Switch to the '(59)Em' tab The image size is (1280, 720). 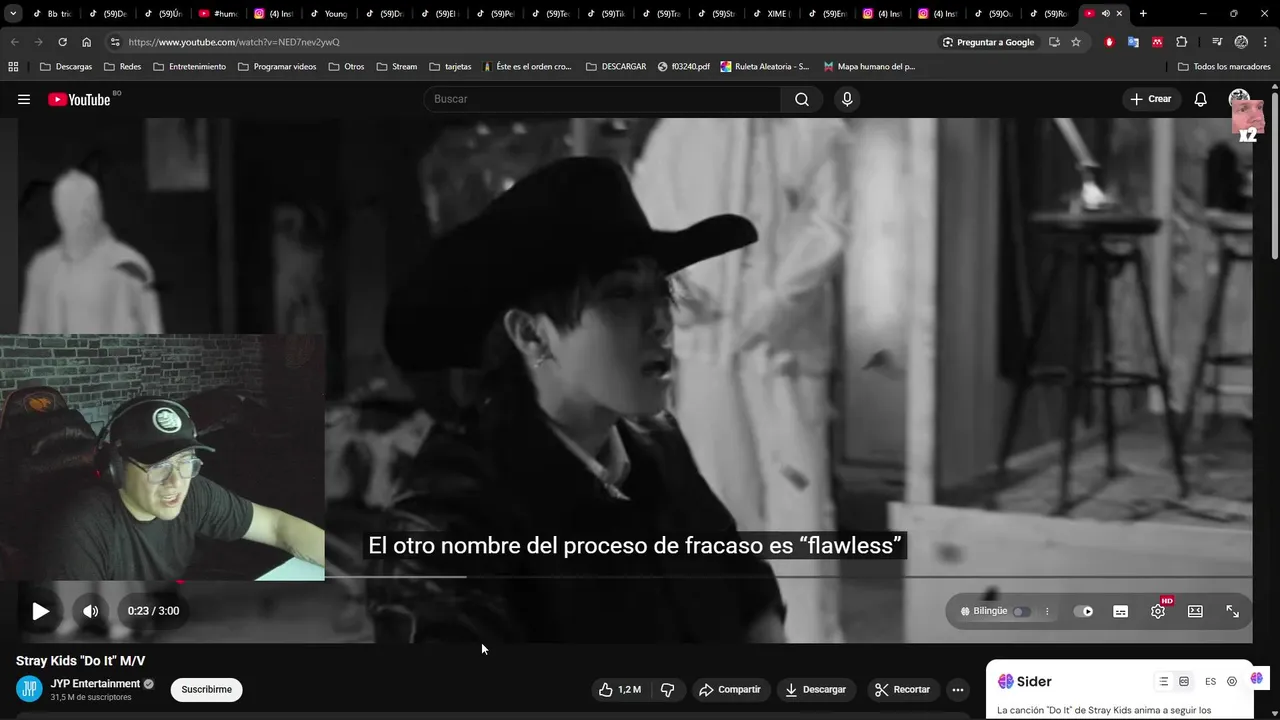coord(826,14)
